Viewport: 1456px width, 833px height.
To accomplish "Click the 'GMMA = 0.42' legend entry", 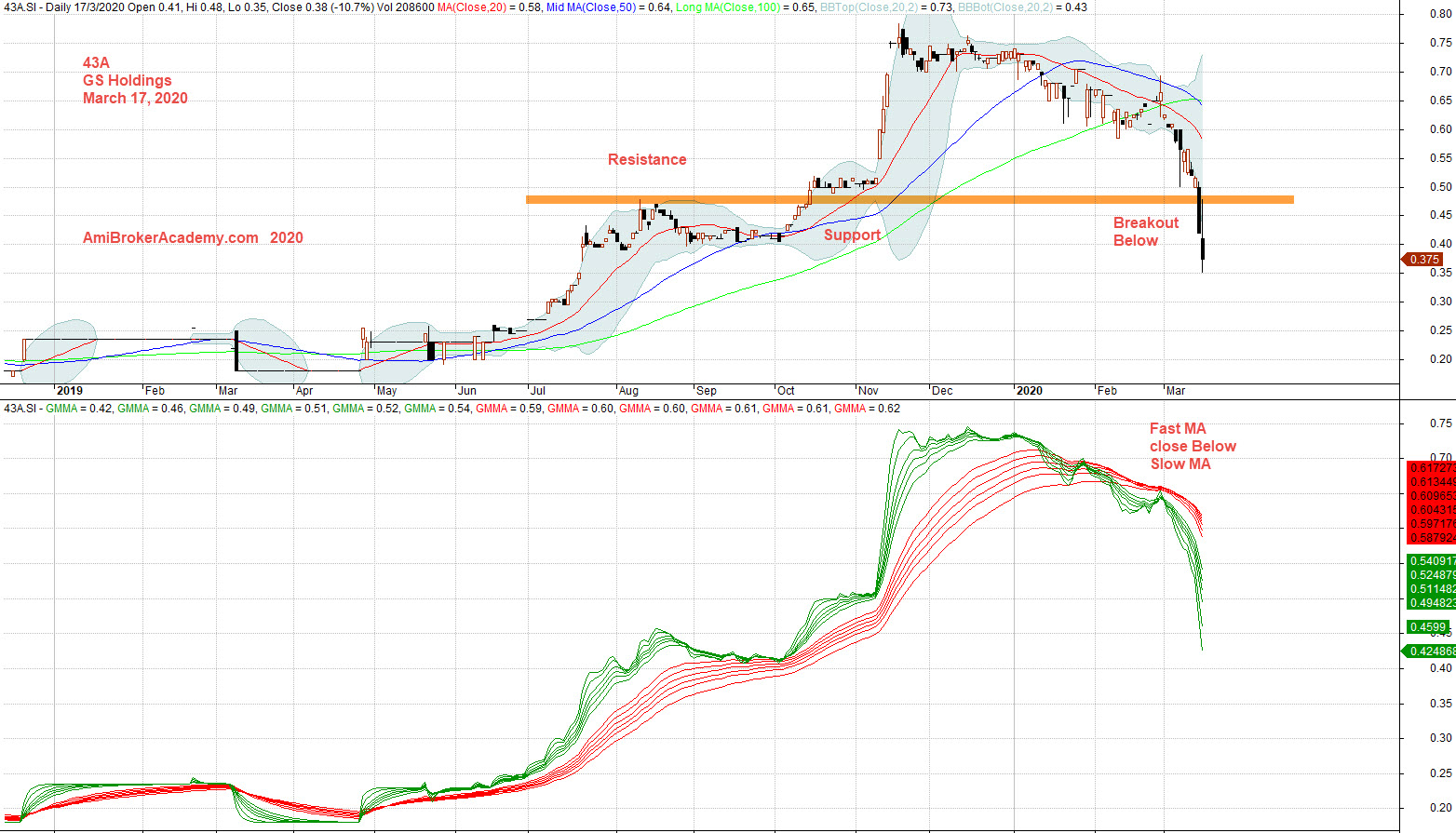I will coord(79,409).
